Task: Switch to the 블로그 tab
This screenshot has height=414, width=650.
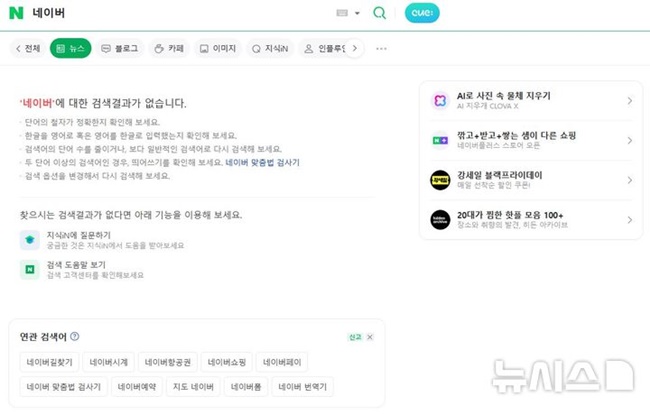Action: [x=119, y=48]
